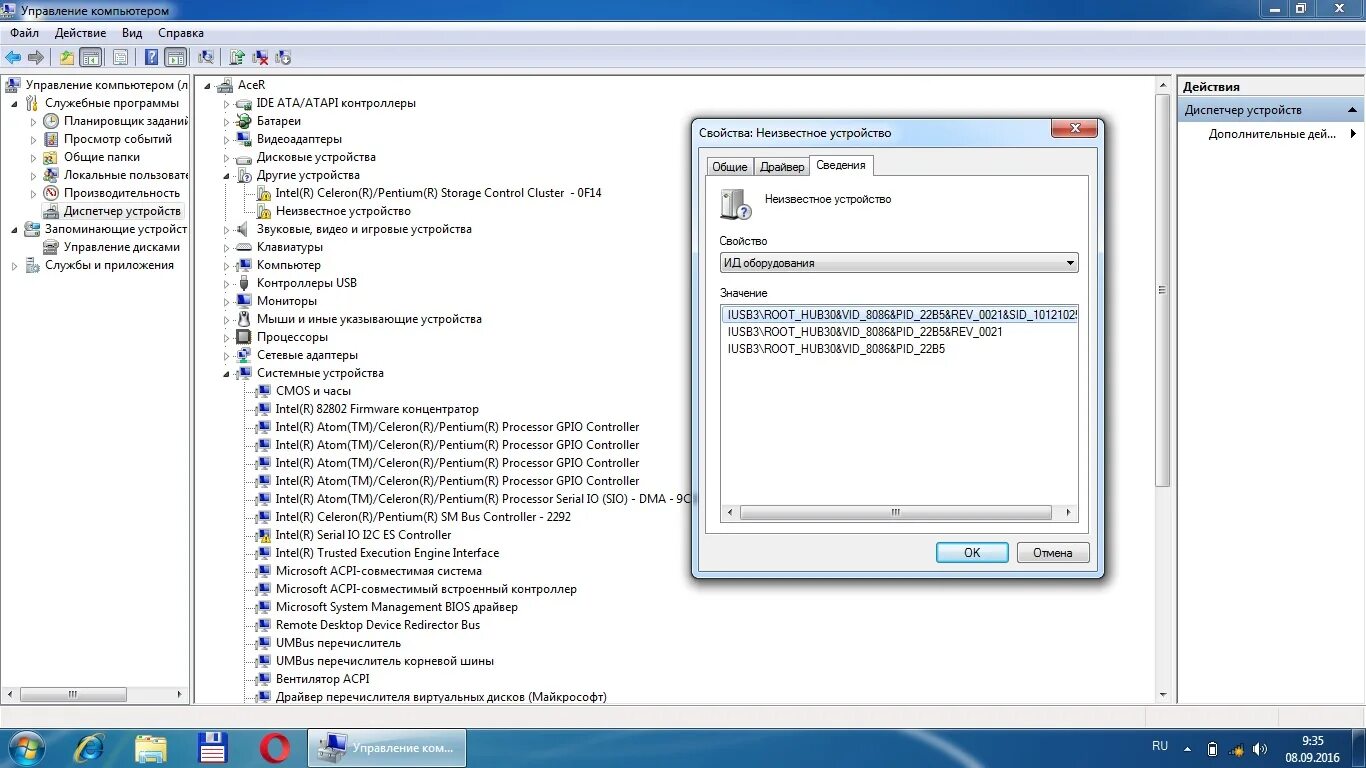The height and width of the screenshot is (768, 1366).
Task: Open the Start menu orb
Action: tap(26, 747)
